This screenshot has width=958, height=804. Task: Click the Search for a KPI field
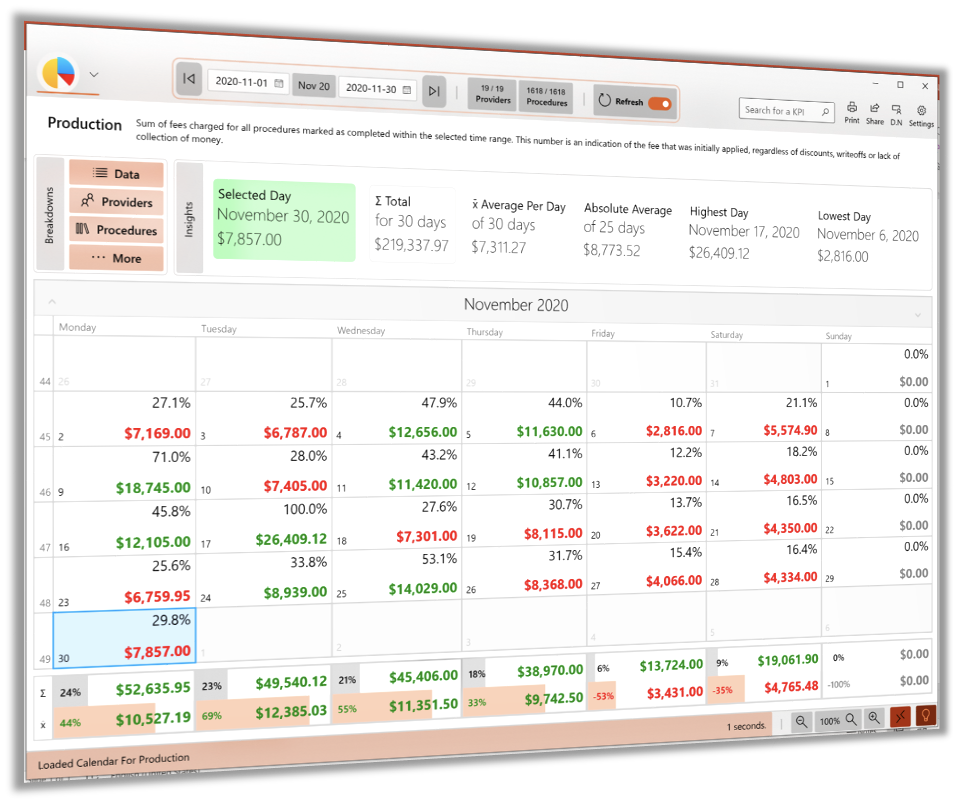[x=786, y=111]
